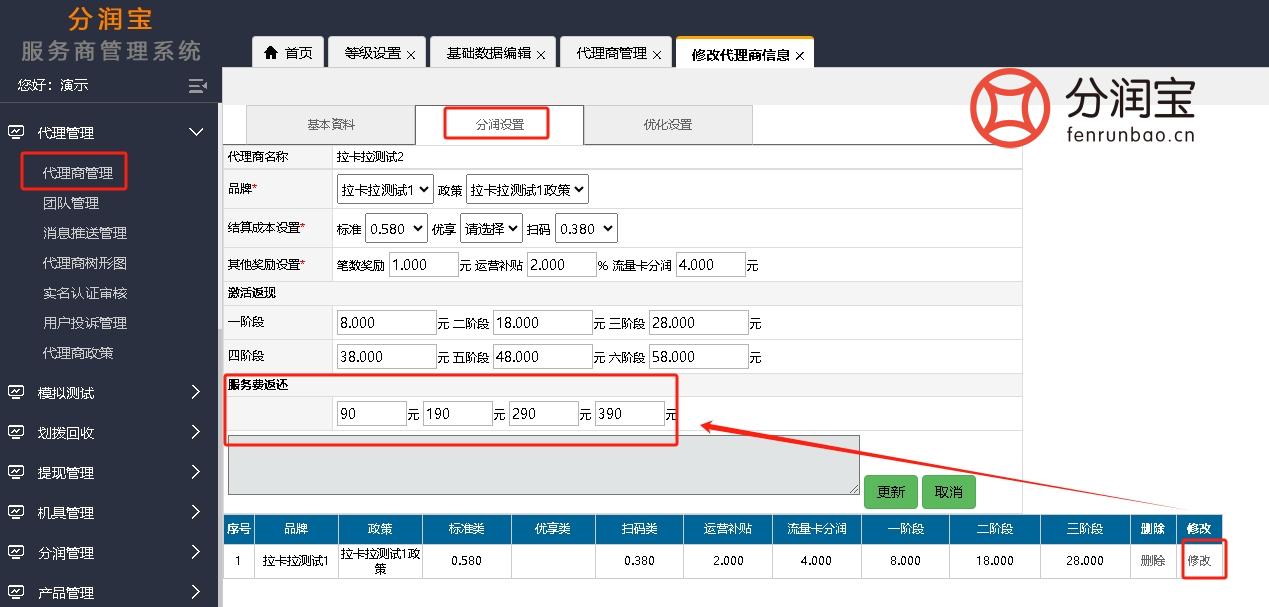Collapse the 代理管理 sidebar section
The width and height of the screenshot is (1269, 607).
pyautogui.click(x=195, y=132)
